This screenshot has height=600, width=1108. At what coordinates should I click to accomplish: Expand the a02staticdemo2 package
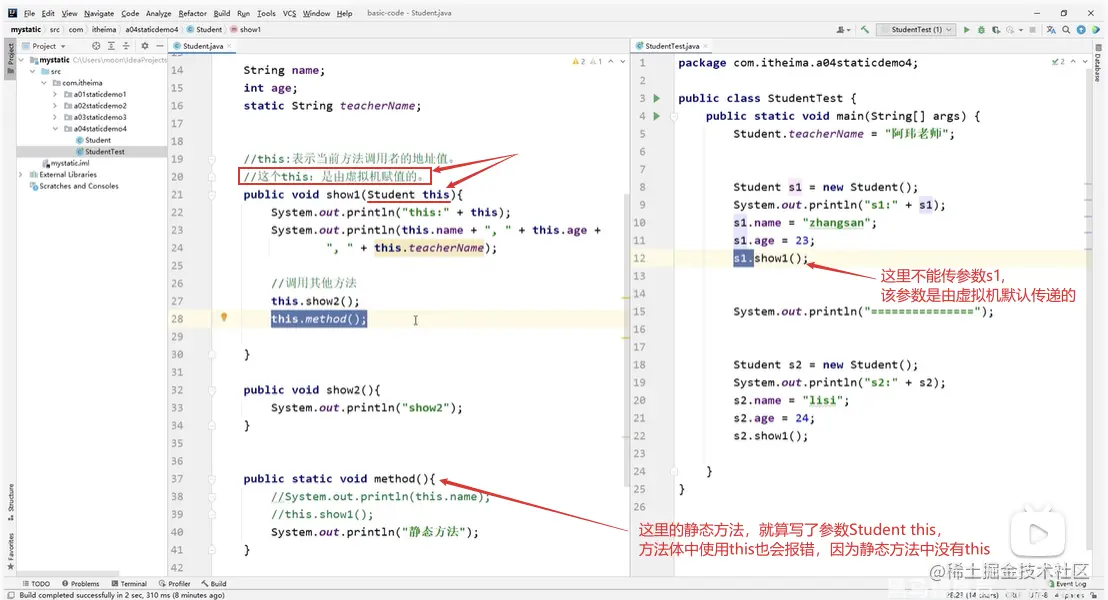point(55,105)
